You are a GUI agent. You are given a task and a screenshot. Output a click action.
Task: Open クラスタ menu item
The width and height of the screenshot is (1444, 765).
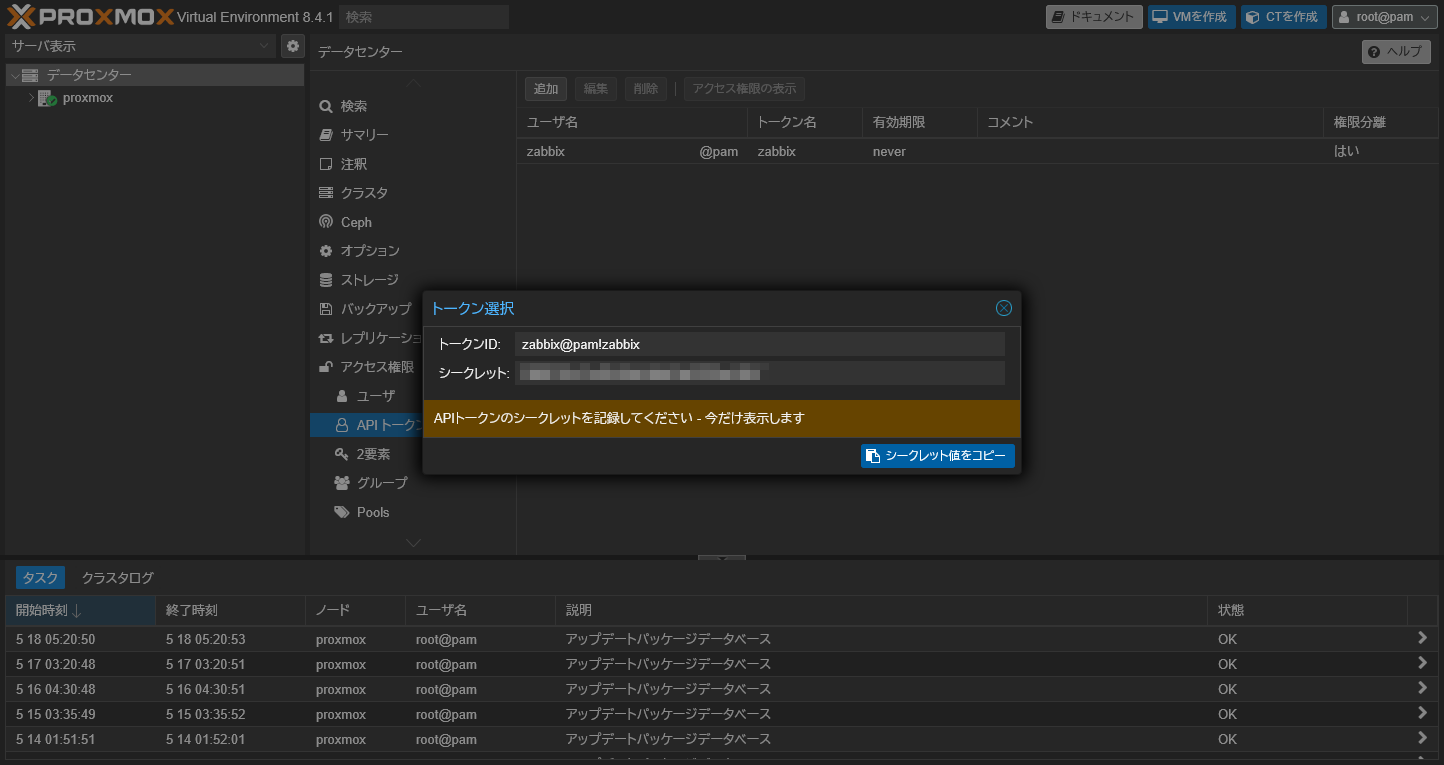[364, 193]
